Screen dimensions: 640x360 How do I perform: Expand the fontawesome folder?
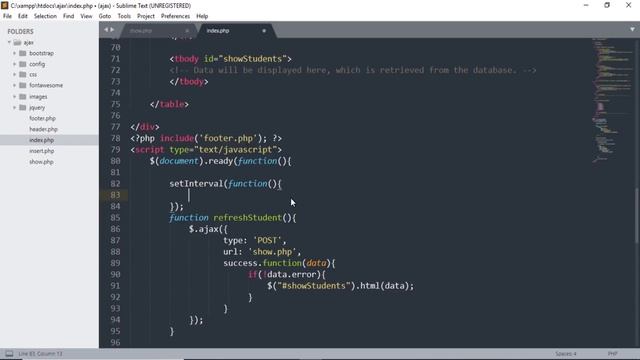(15, 85)
